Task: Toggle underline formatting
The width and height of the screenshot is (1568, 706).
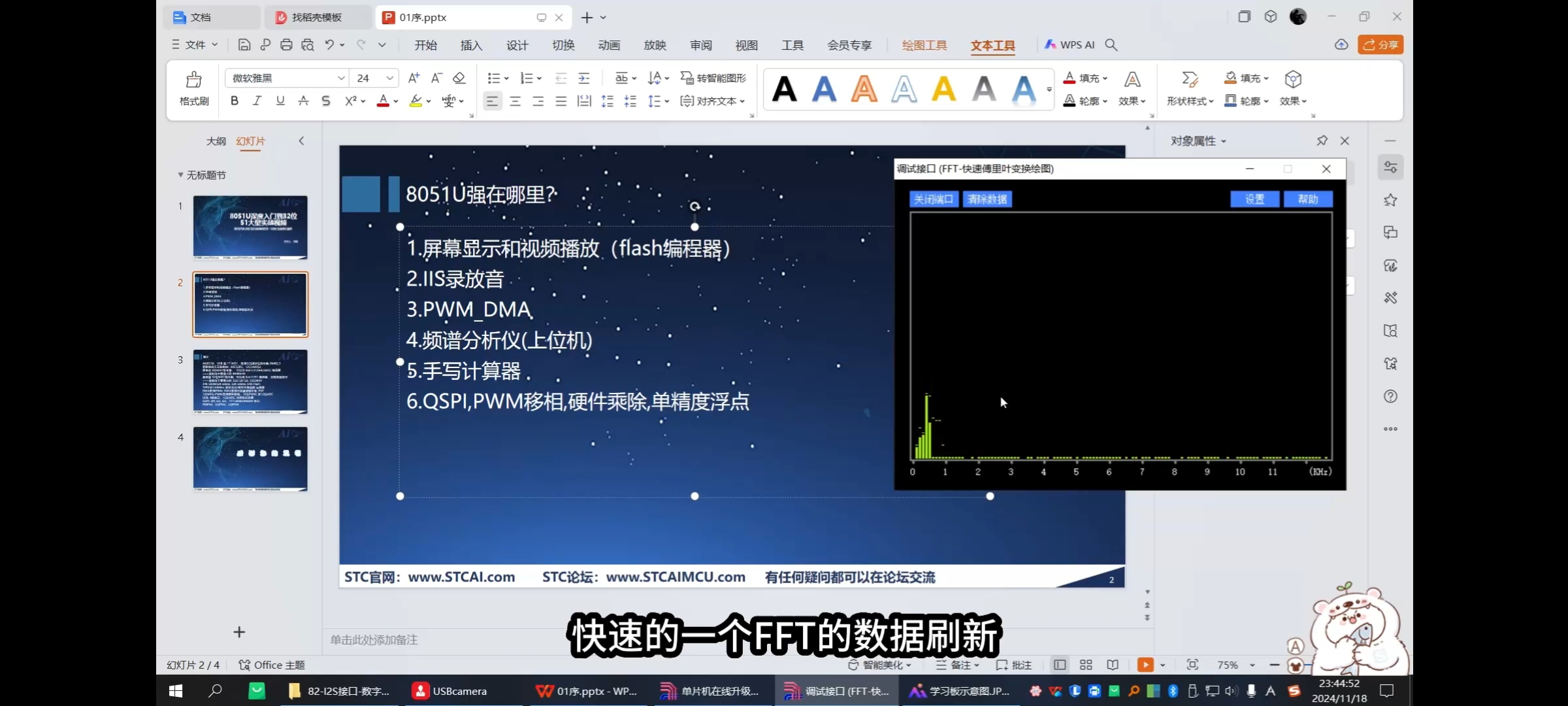Action: click(x=280, y=101)
